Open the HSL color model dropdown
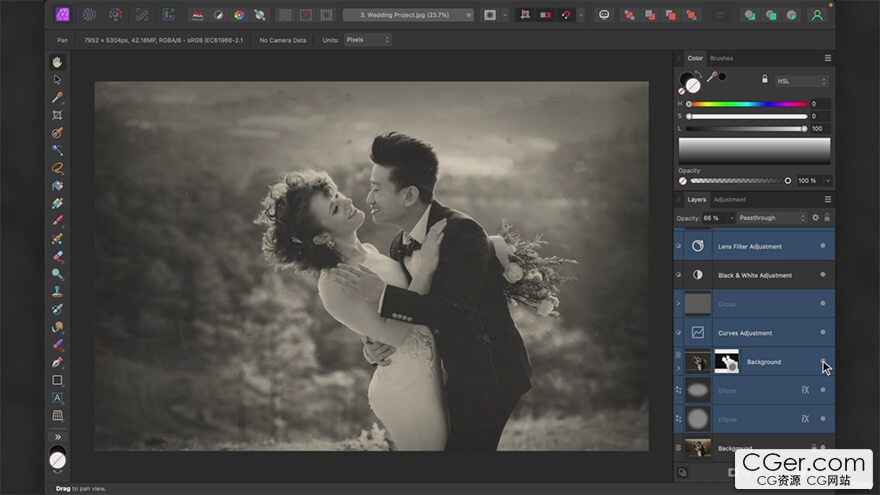880x495 pixels. [802, 80]
